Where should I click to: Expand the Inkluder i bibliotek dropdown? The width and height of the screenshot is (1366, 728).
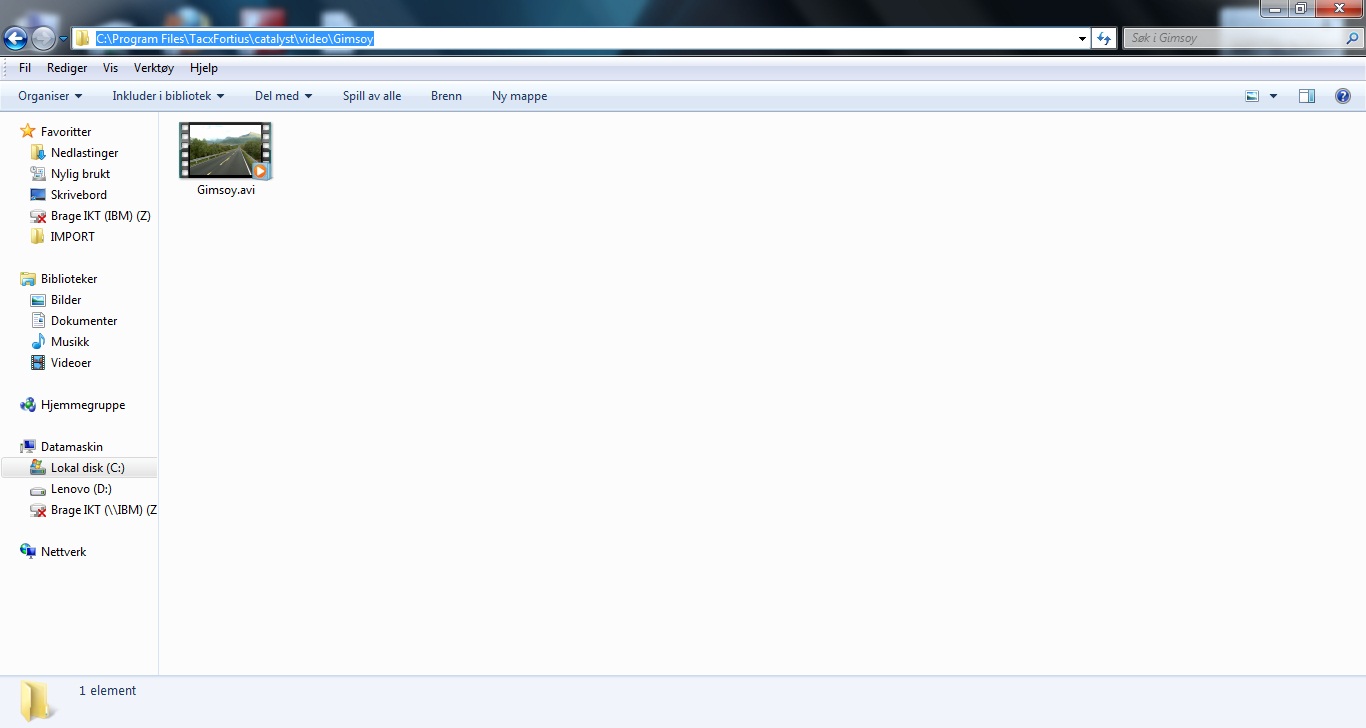[168, 96]
